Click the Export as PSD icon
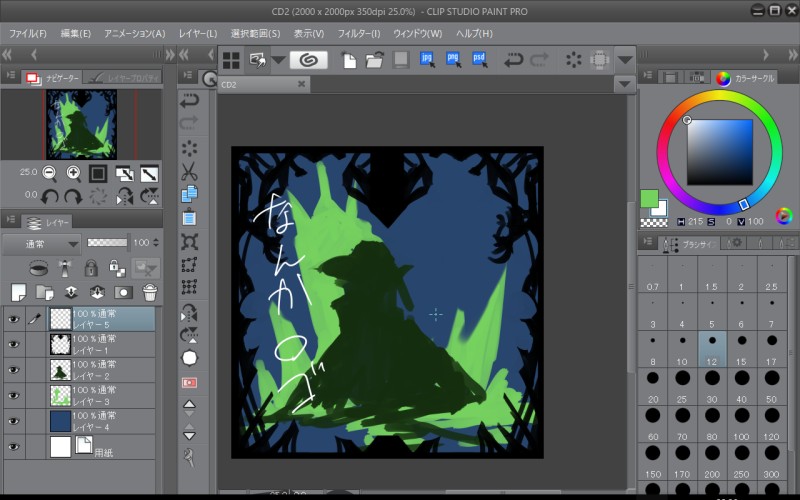 point(480,60)
